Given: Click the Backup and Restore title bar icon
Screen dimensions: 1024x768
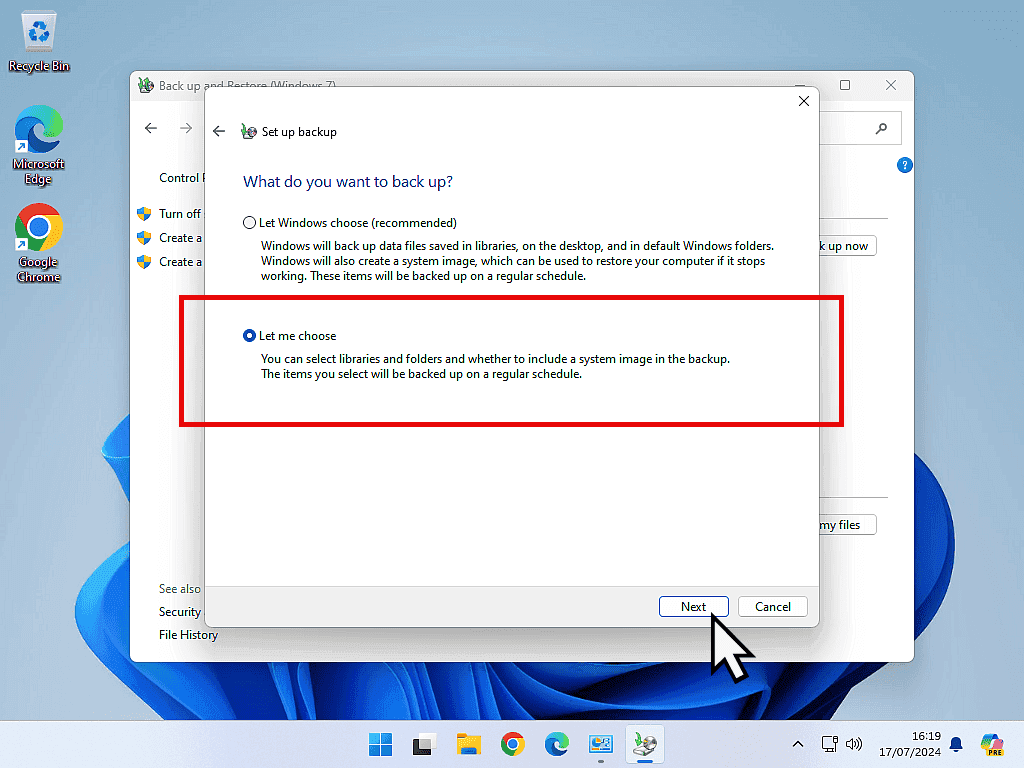Looking at the screenshot, I should pyautogui.click(x=146, y=85).
